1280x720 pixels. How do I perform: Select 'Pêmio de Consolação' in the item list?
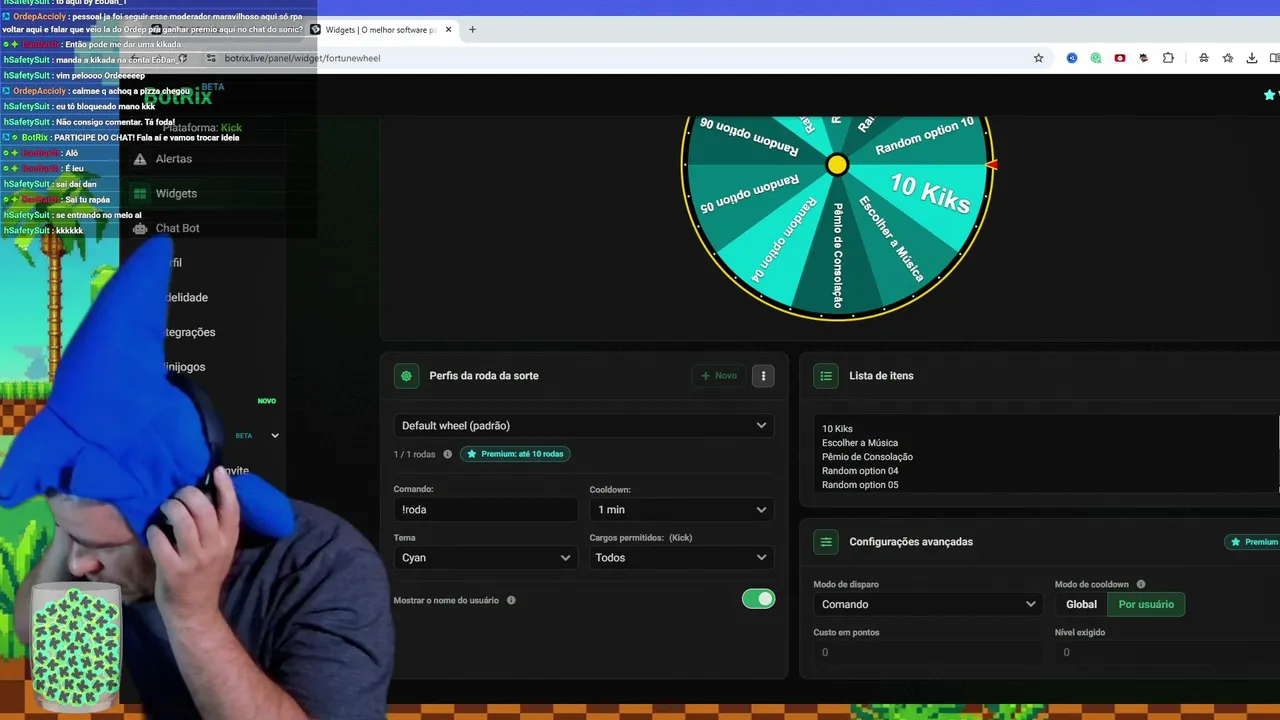point(867,457)
